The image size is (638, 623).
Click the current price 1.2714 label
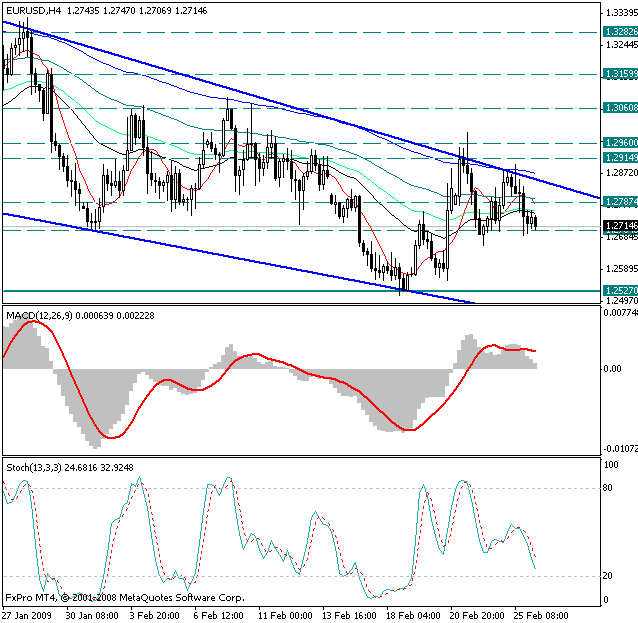point(620,227)
